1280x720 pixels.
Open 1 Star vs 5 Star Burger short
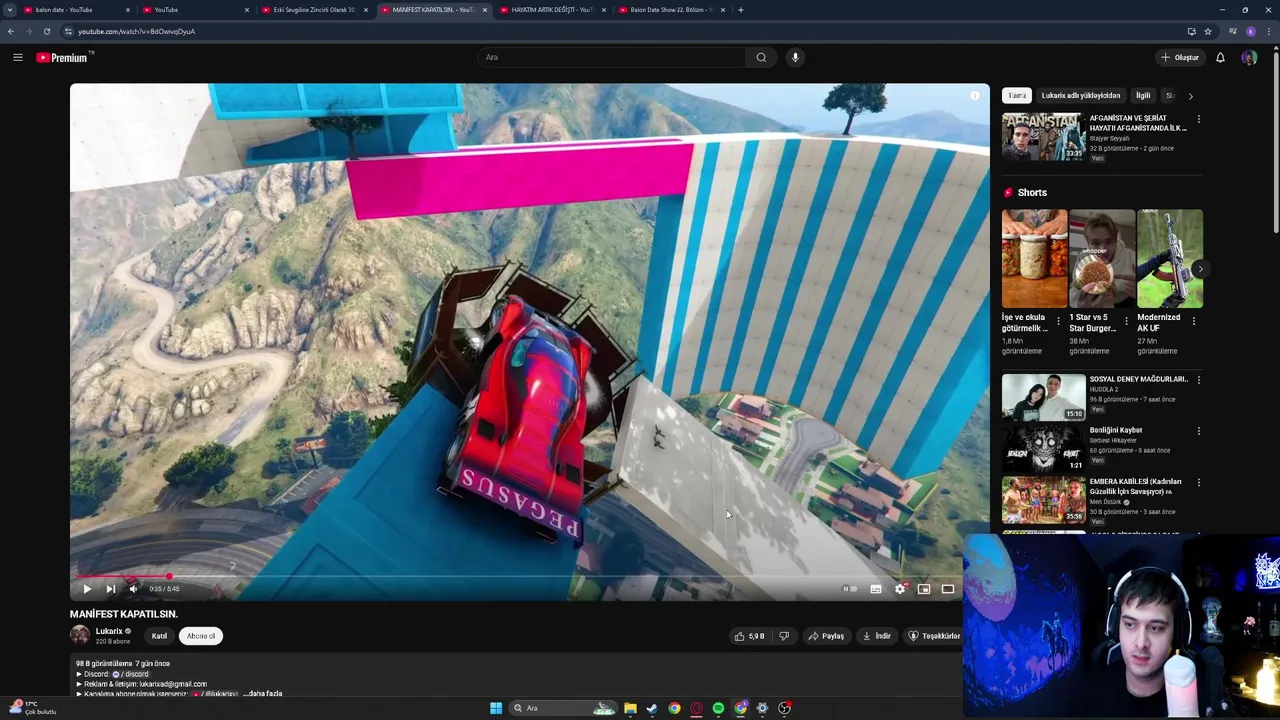(x=1102, y=259)
